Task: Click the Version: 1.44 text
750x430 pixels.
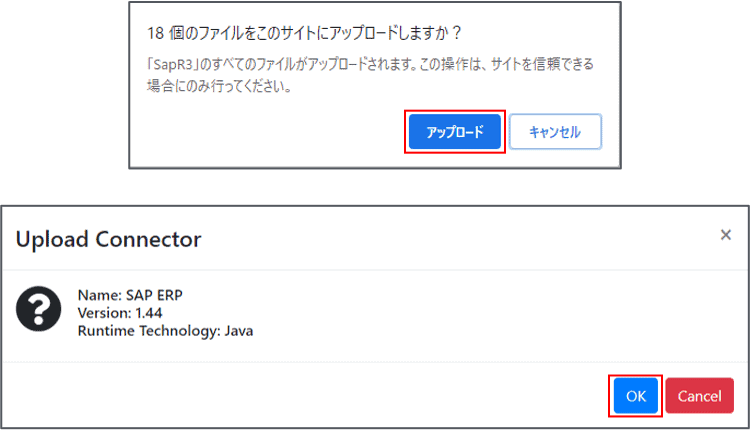Action: (120, 312)
